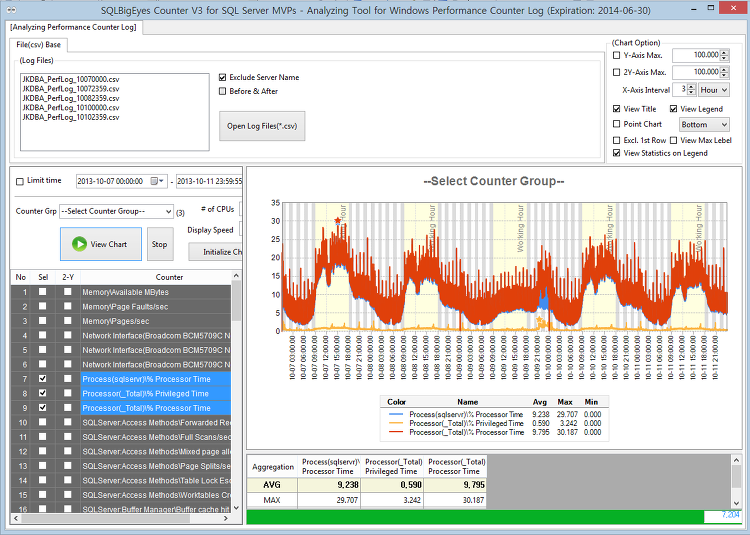Click the red star max marker on chart
The height and width of the screenshot is (535, 750).
(x=338, y=220)
